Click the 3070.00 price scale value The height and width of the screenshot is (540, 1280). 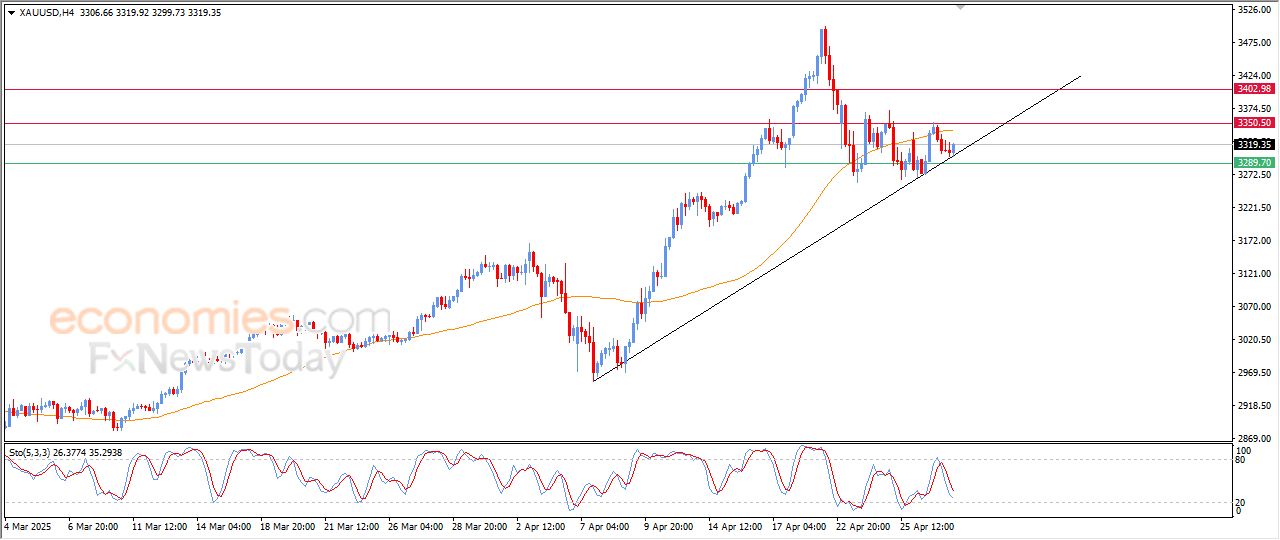[1254, 307]
